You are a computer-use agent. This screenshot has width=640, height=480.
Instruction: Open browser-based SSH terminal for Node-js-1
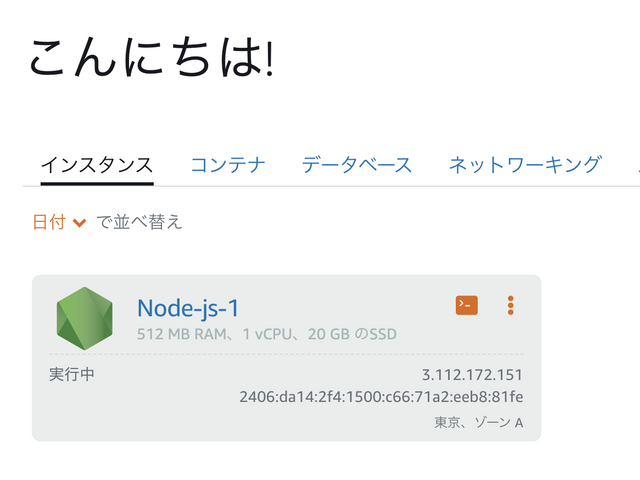pos(467,305)
